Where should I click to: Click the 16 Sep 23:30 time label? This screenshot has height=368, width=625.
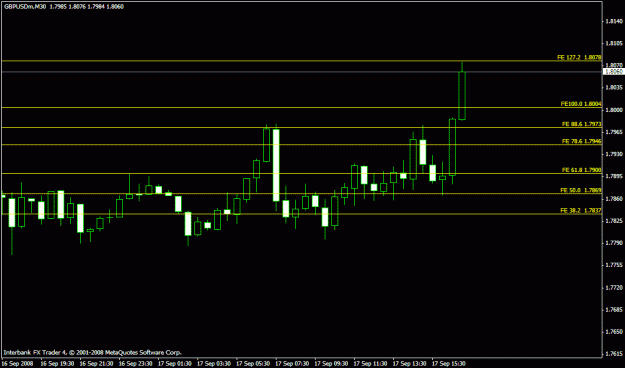tap(135, 364)
